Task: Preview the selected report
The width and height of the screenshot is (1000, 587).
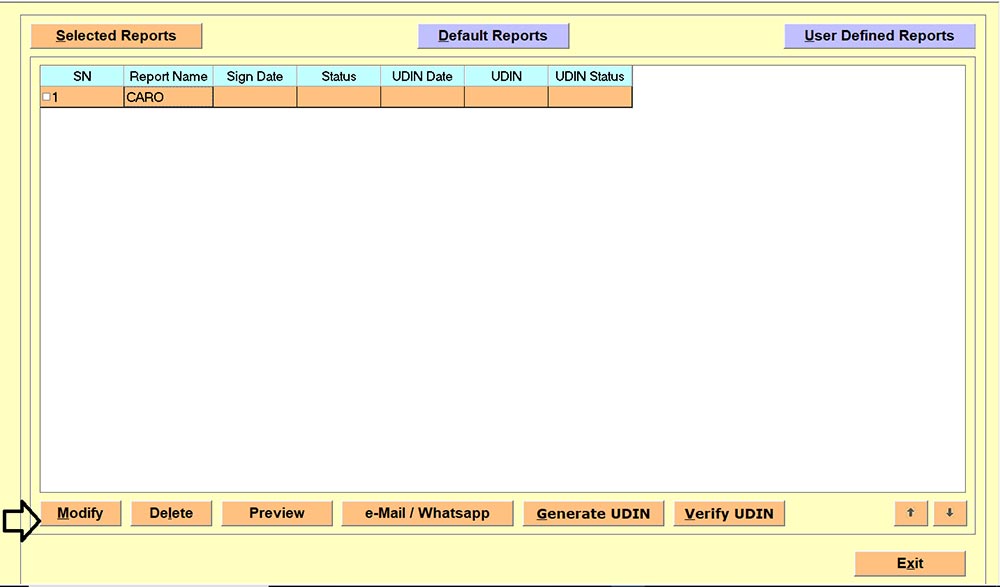Action: [277, 513]
